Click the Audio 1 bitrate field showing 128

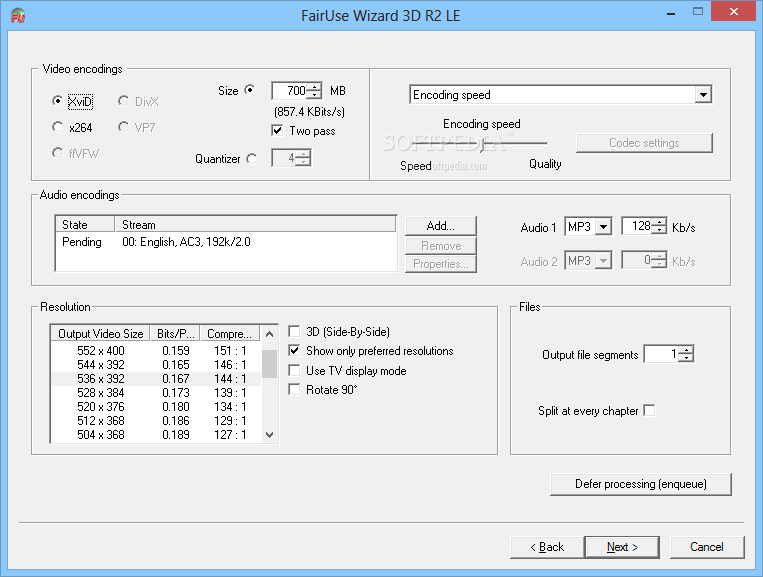(x=637, y=226)
